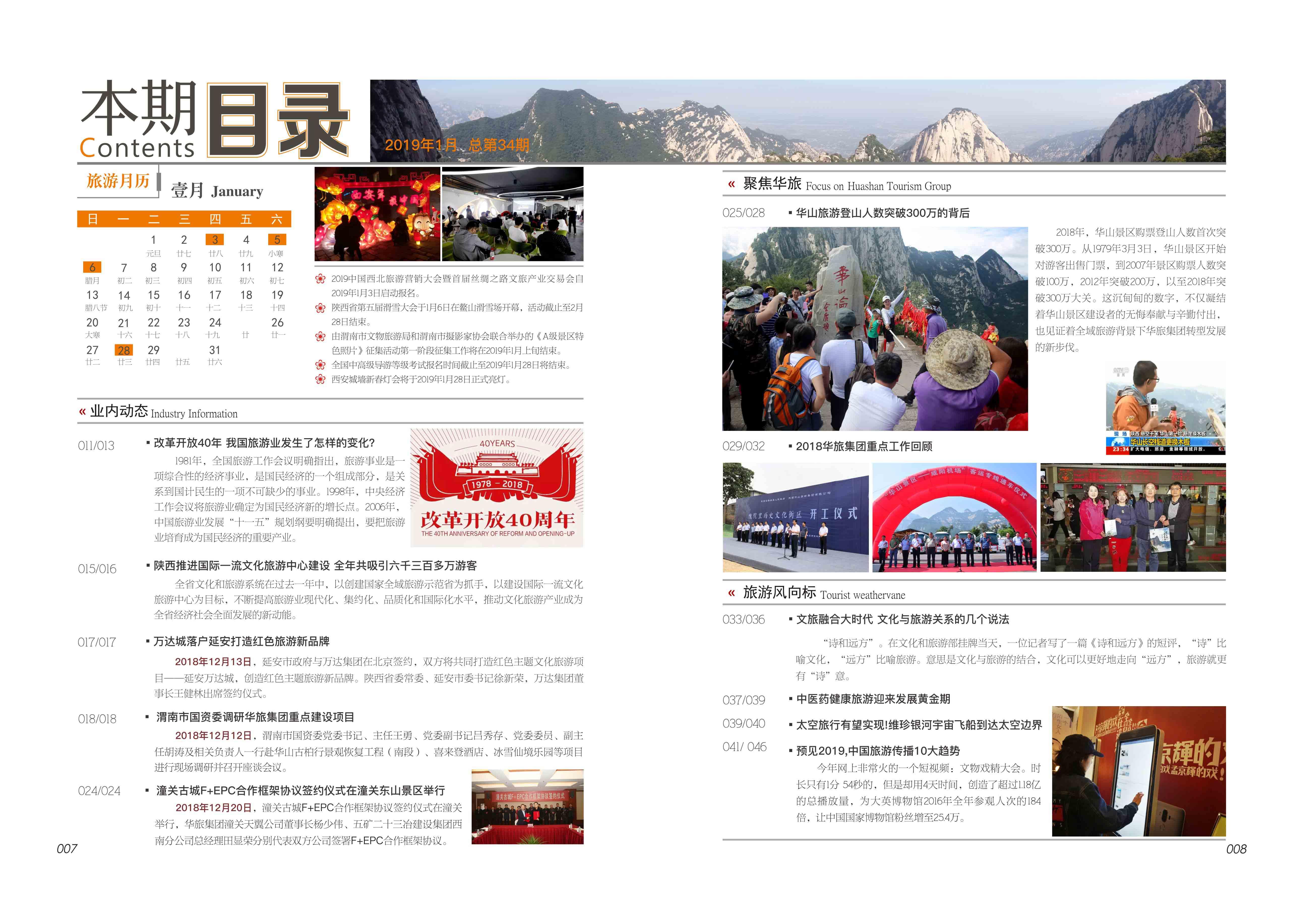Image resolution: width=1306 pixels, height=924 pixels.
Task: Click the lantern festival photo thumbnail
Action: tap(377, 214)
